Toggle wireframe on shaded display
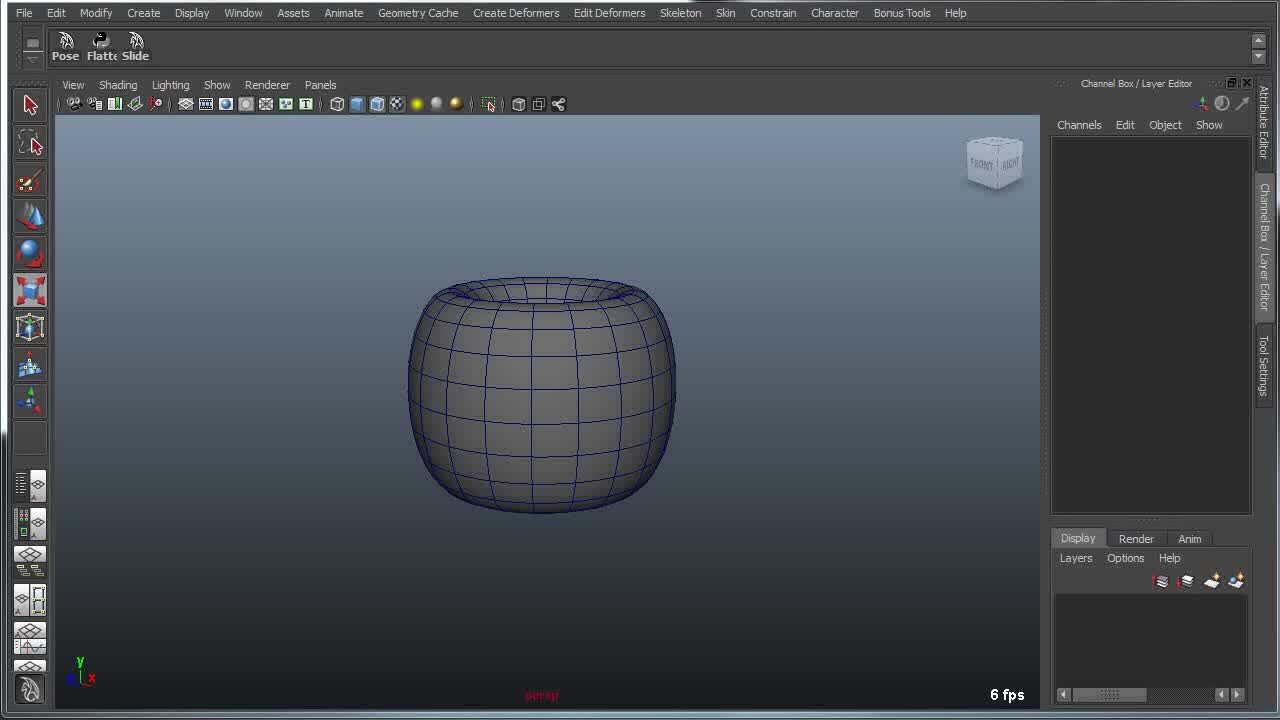The width and height of the screenshot is (1280, 720). pyautogui.click(x=377, y=104)
